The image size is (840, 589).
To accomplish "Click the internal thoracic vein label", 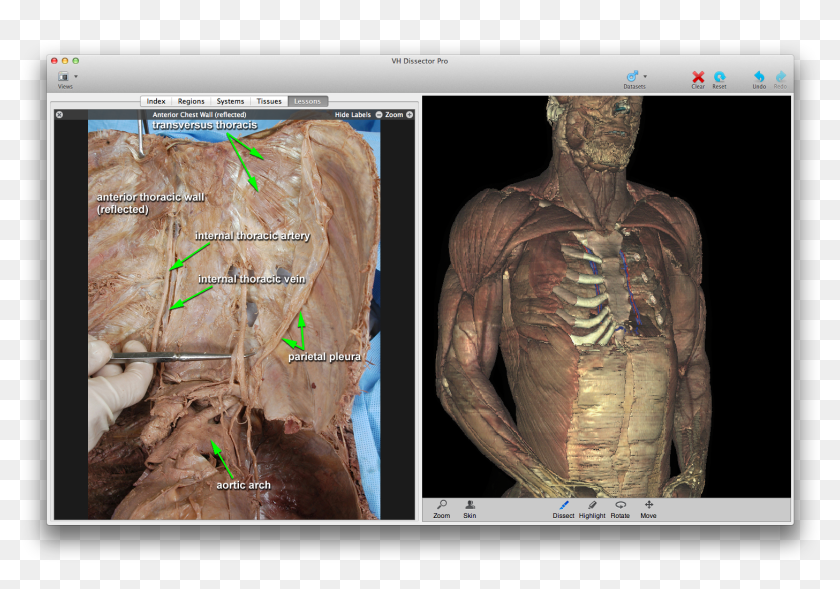I will coord(251,279).
